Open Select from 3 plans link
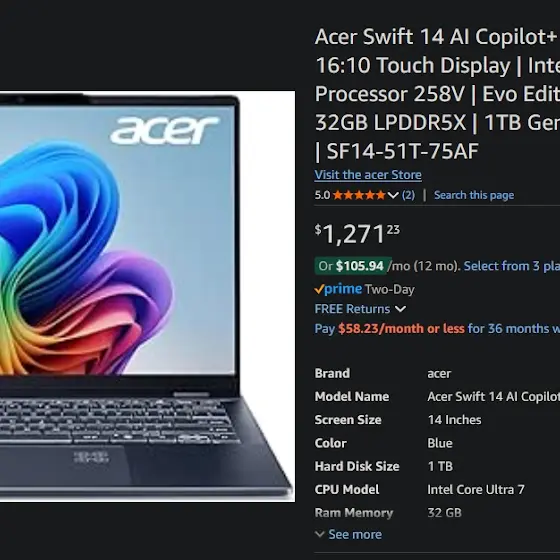This screenshot has height=560, width=560. [512, 266]
